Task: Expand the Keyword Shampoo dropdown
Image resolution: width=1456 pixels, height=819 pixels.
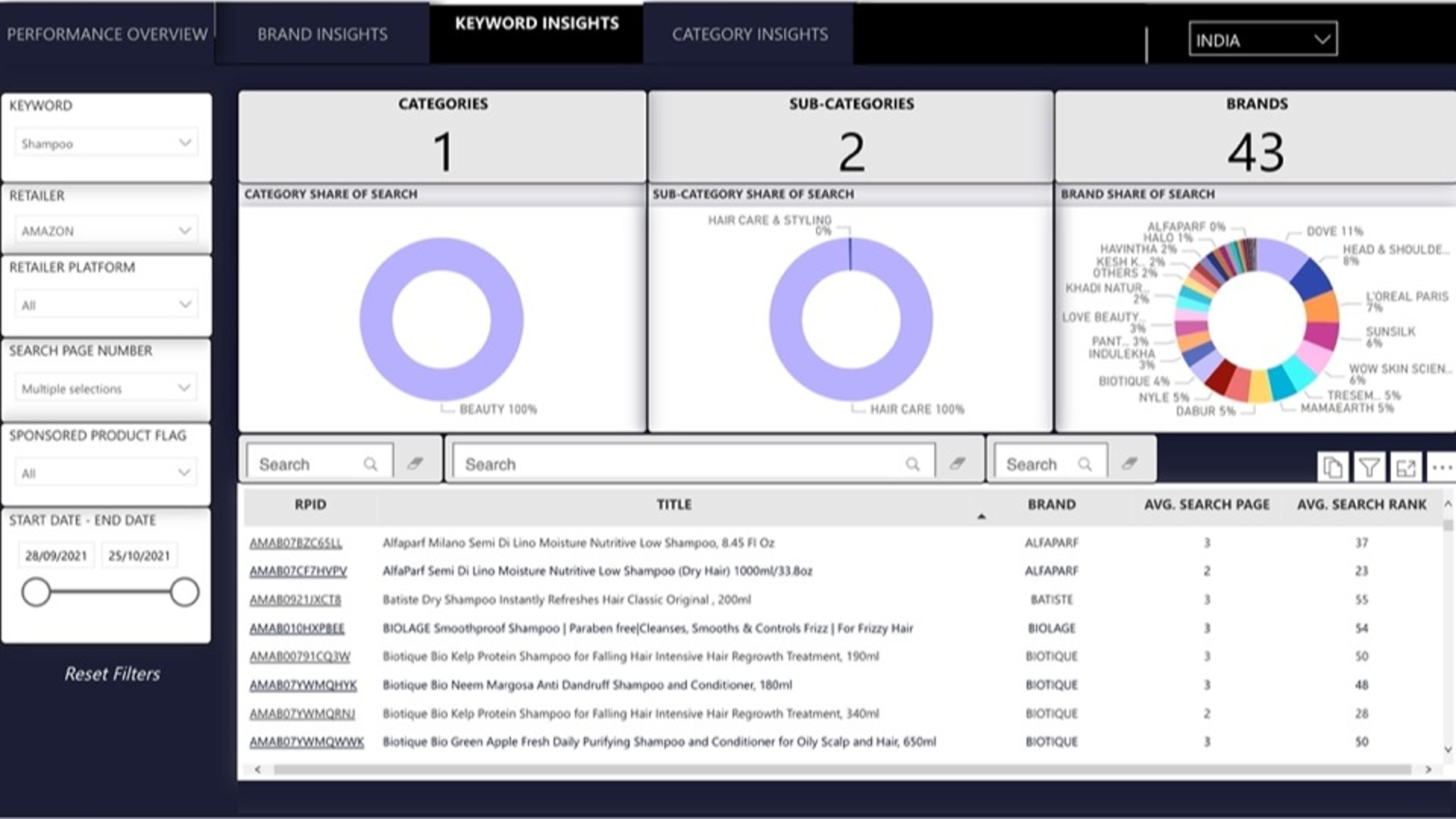Action: pos(106,143)
